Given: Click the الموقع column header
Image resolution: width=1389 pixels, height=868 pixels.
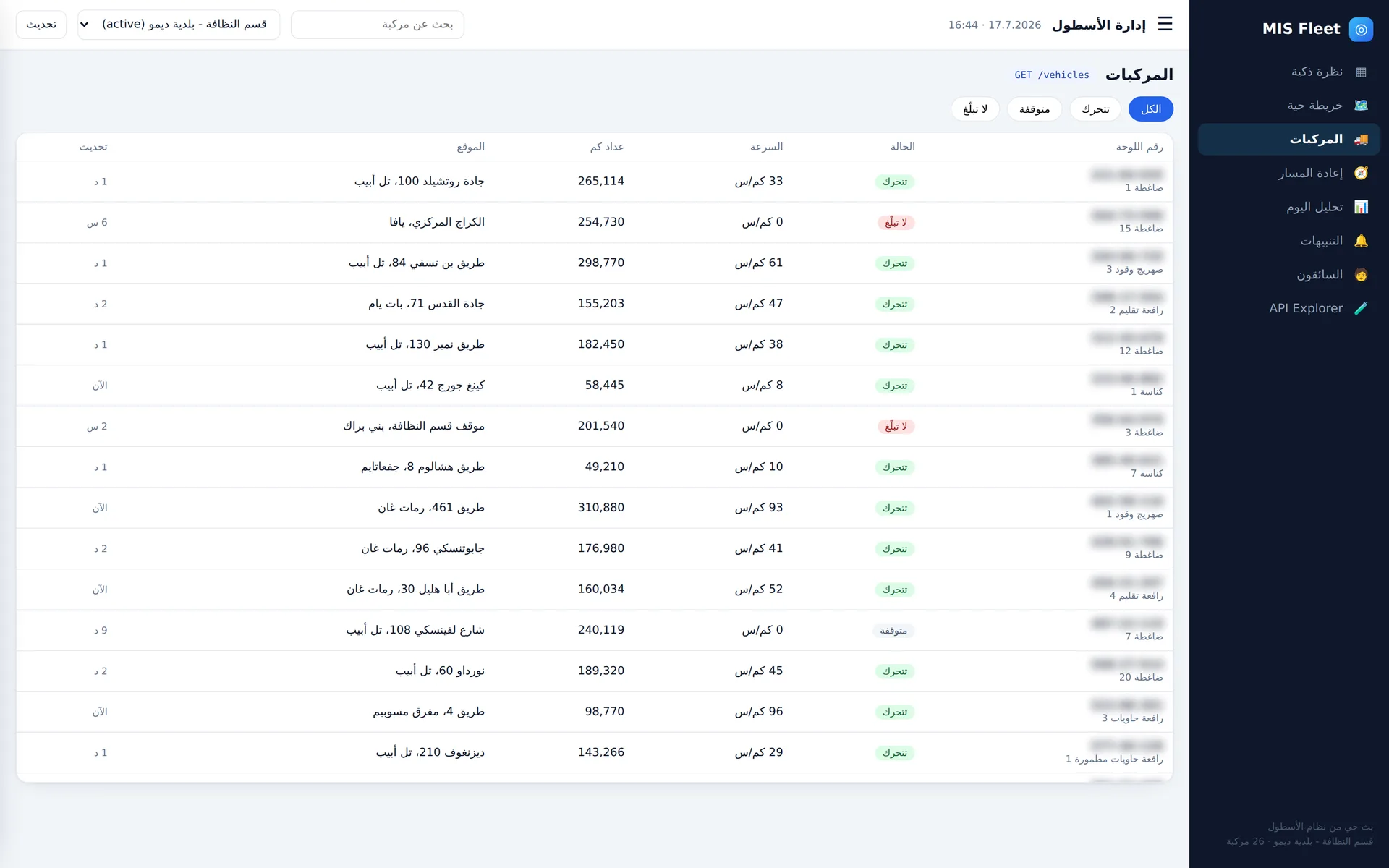Looking at the screenshot, I should [471, 147].
